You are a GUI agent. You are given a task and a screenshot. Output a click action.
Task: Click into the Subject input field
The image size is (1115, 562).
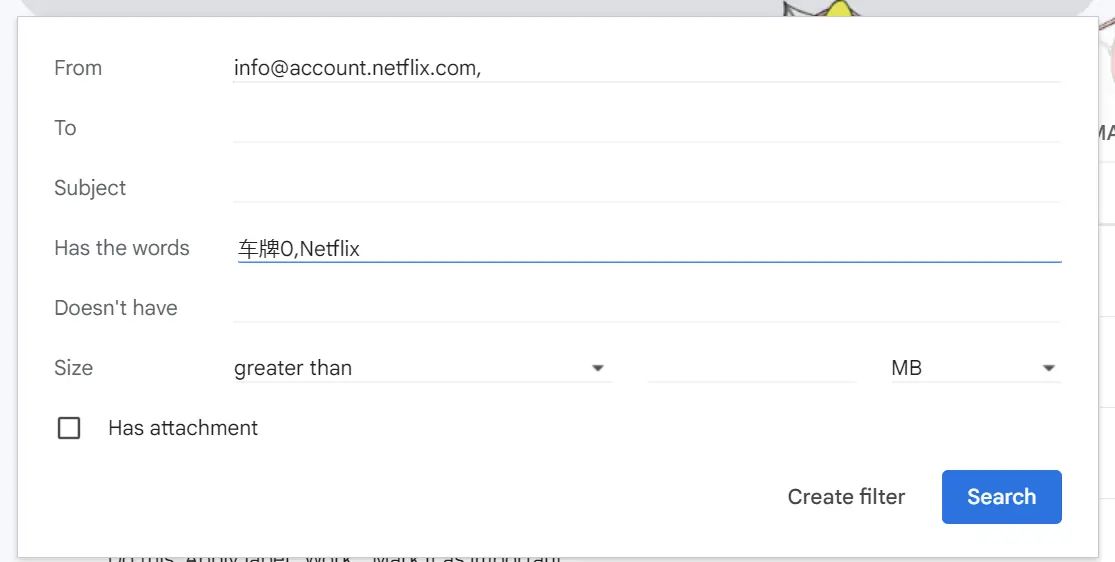click(645, 188)
